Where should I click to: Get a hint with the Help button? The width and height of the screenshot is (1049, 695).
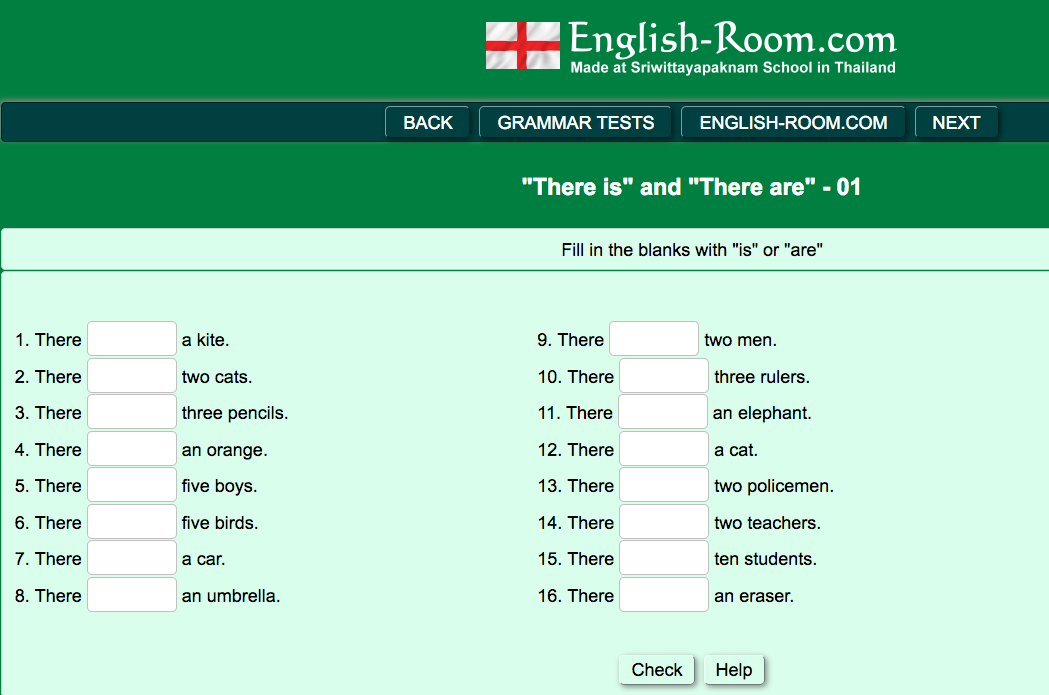pos(733,670)
